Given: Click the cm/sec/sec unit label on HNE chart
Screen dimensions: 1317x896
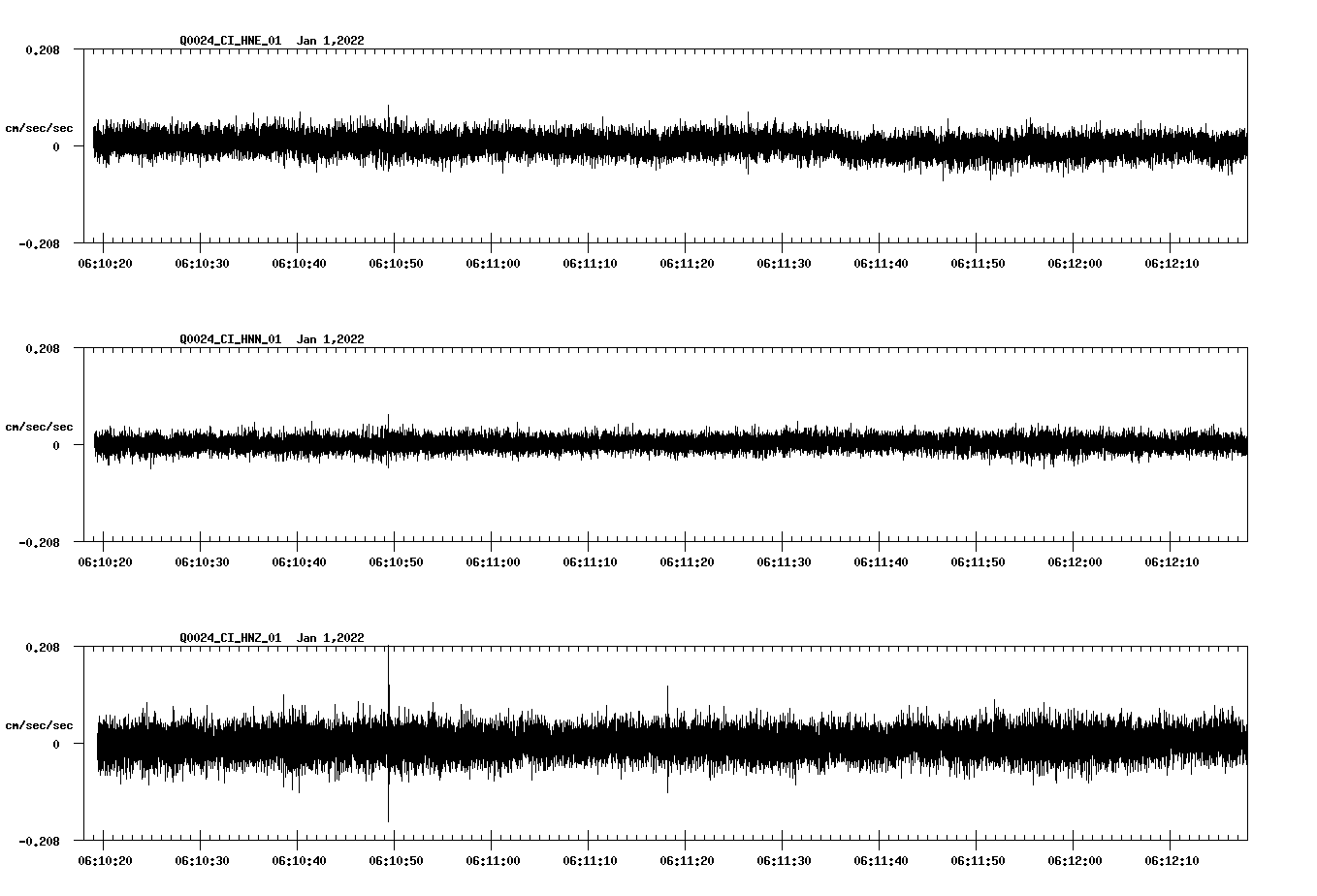Looking at the screenshot, I should [x=39, y=128].
